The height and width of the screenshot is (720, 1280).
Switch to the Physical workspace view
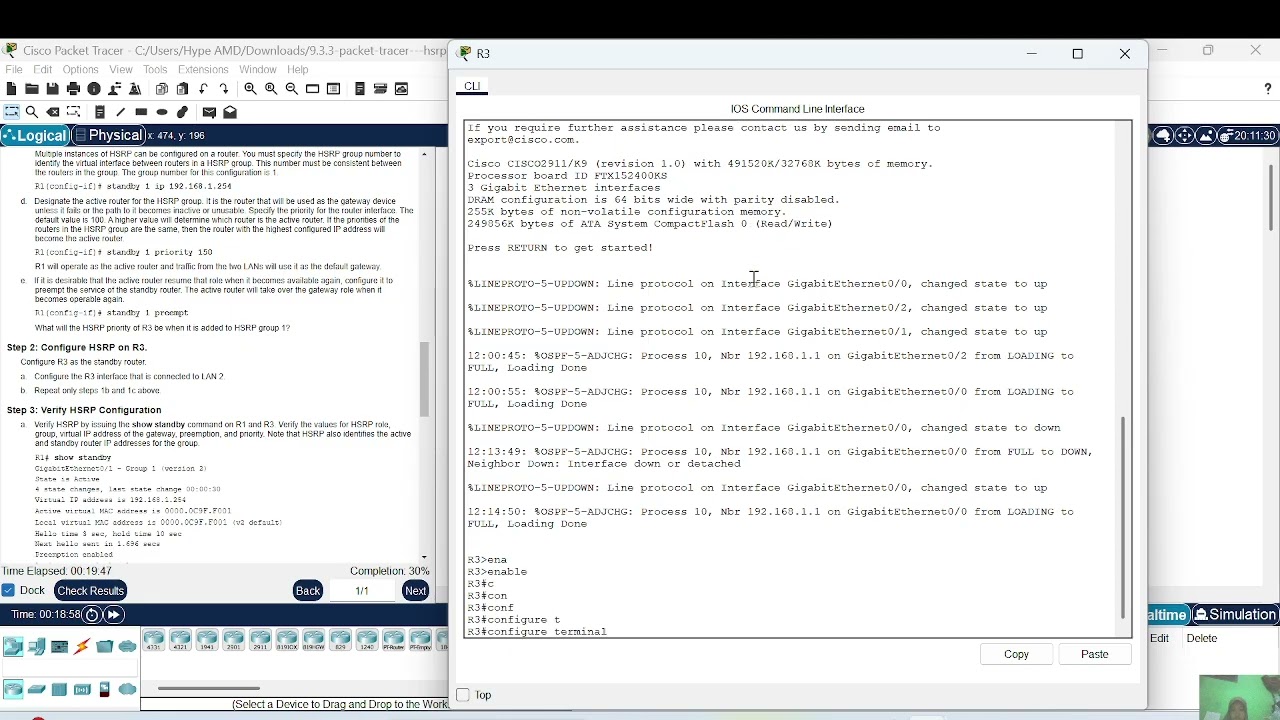point(108,136)
